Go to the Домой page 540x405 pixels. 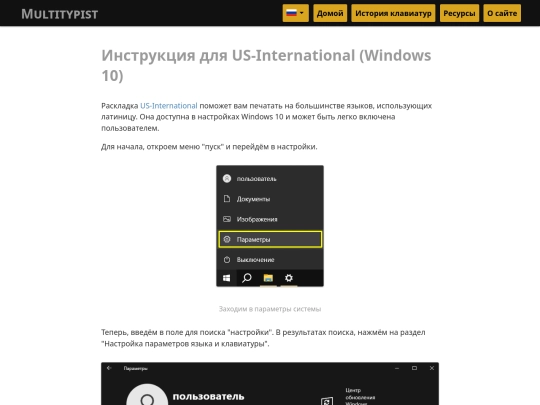point(330,13)
